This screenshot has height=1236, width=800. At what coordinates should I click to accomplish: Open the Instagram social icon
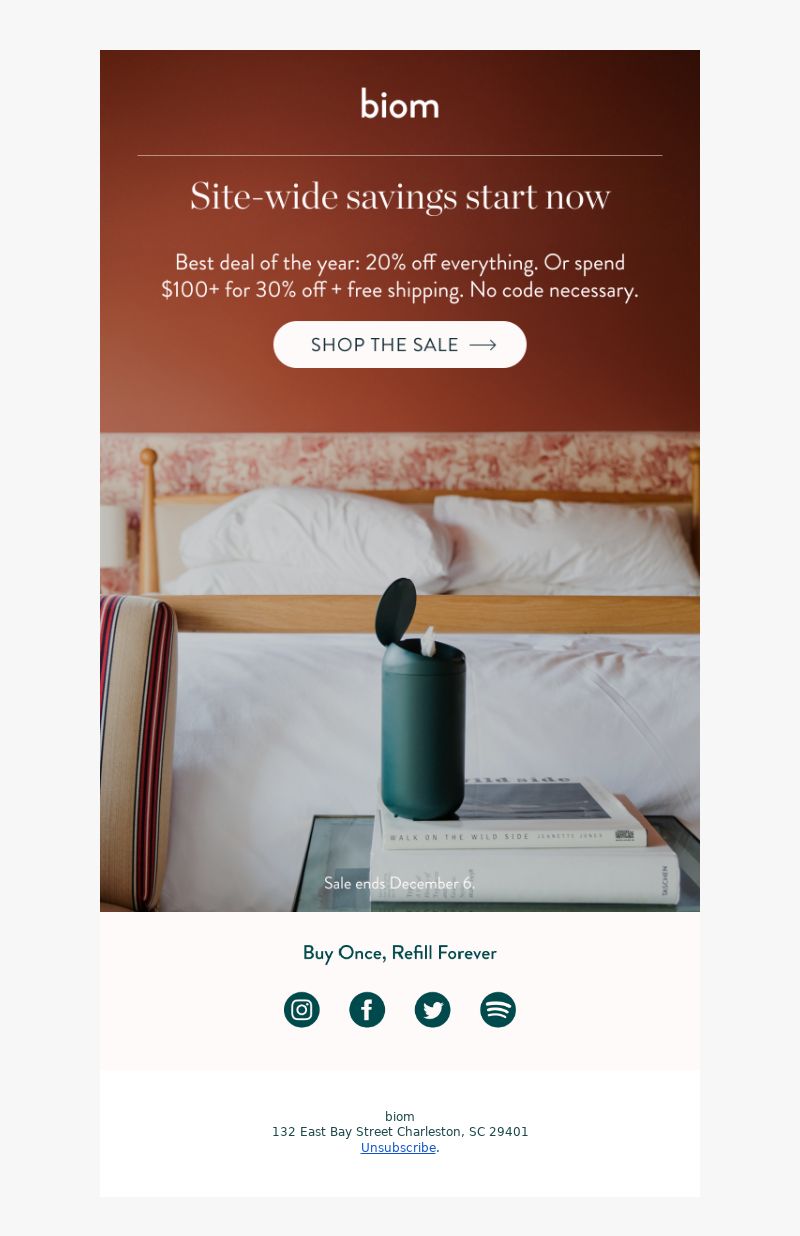tap(302, 1009)
